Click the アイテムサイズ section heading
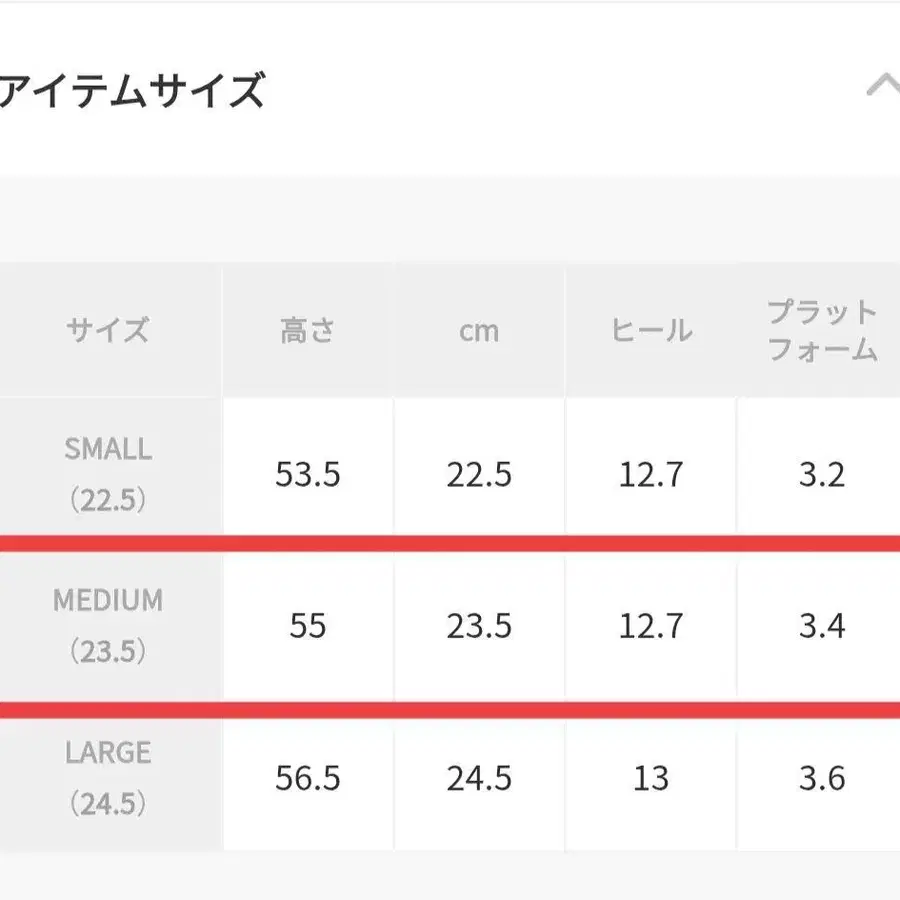This screenshot has height=900, width=900. tap(132, 91)
